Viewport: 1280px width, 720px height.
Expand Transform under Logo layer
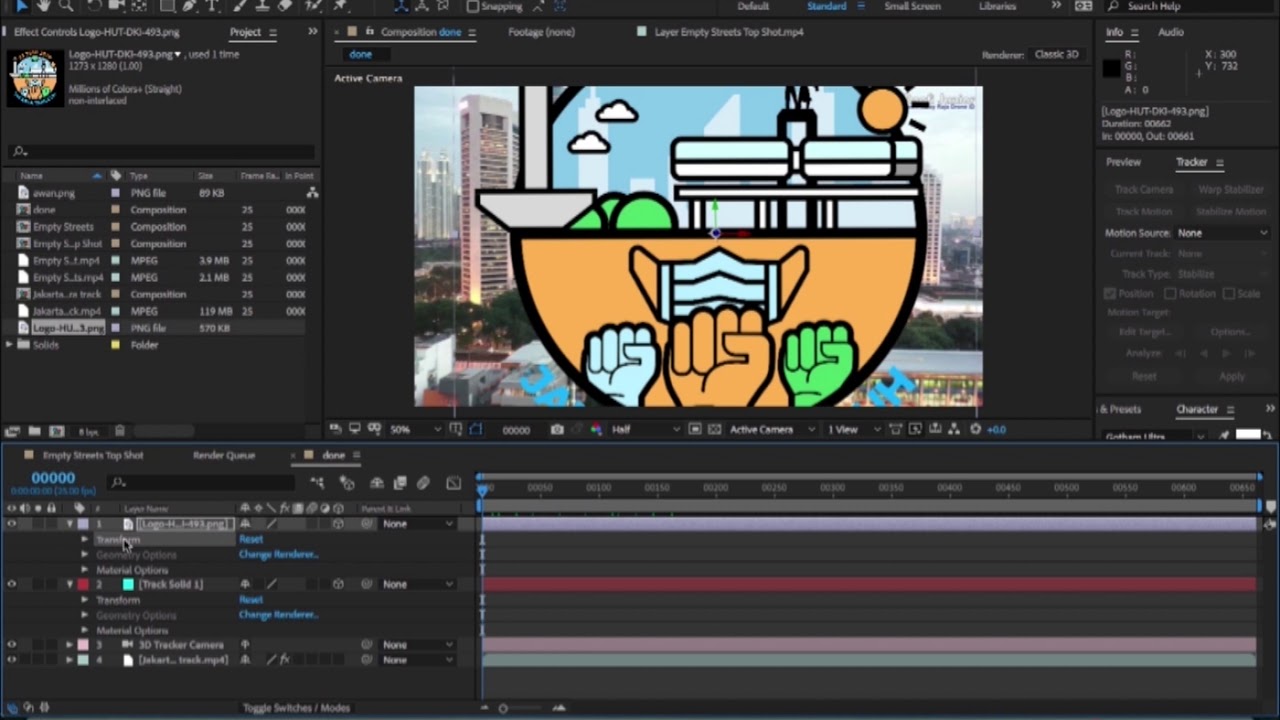(x=85, y=540)
